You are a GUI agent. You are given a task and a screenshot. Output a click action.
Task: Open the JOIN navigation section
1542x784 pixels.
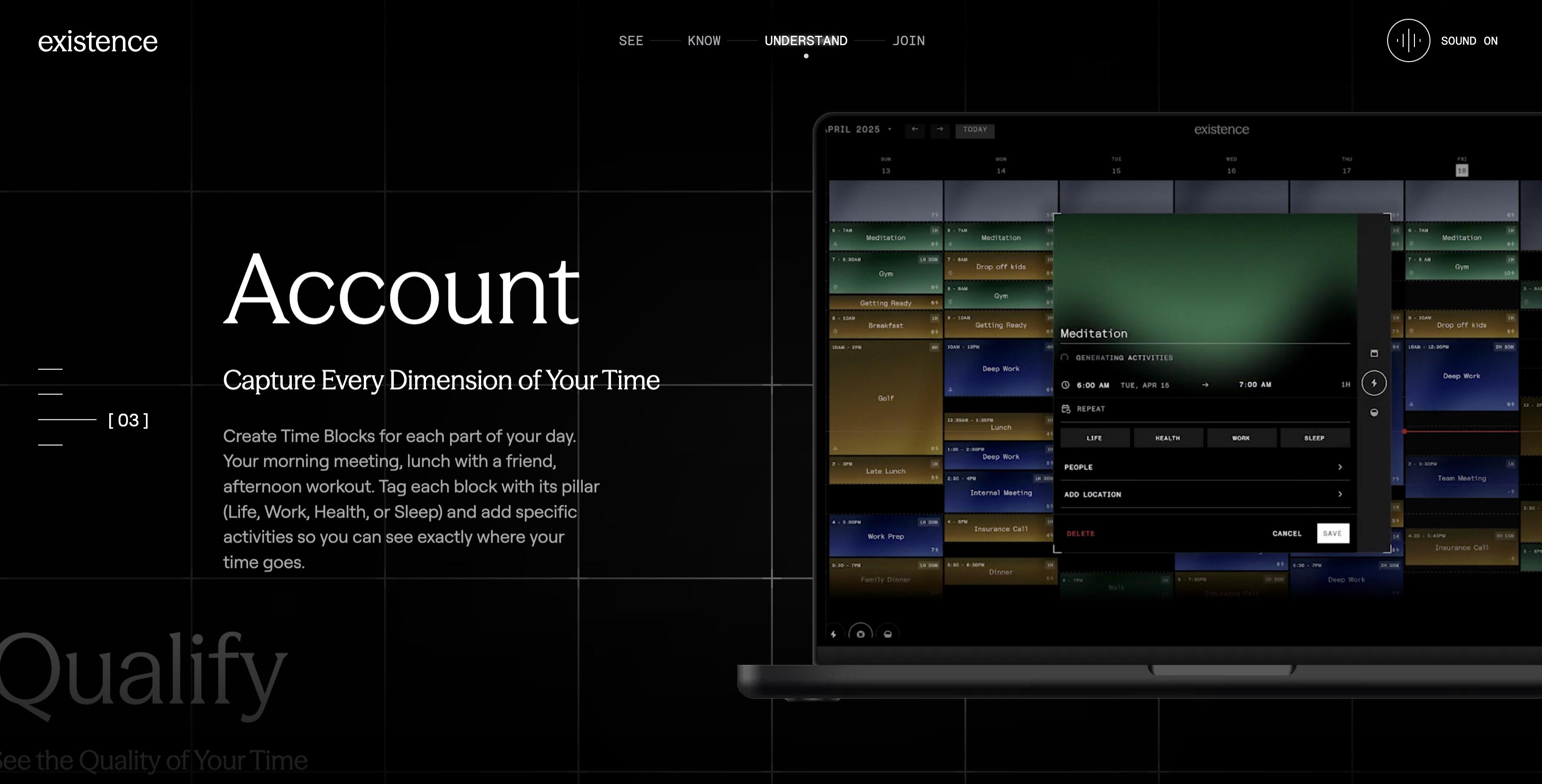908,40
